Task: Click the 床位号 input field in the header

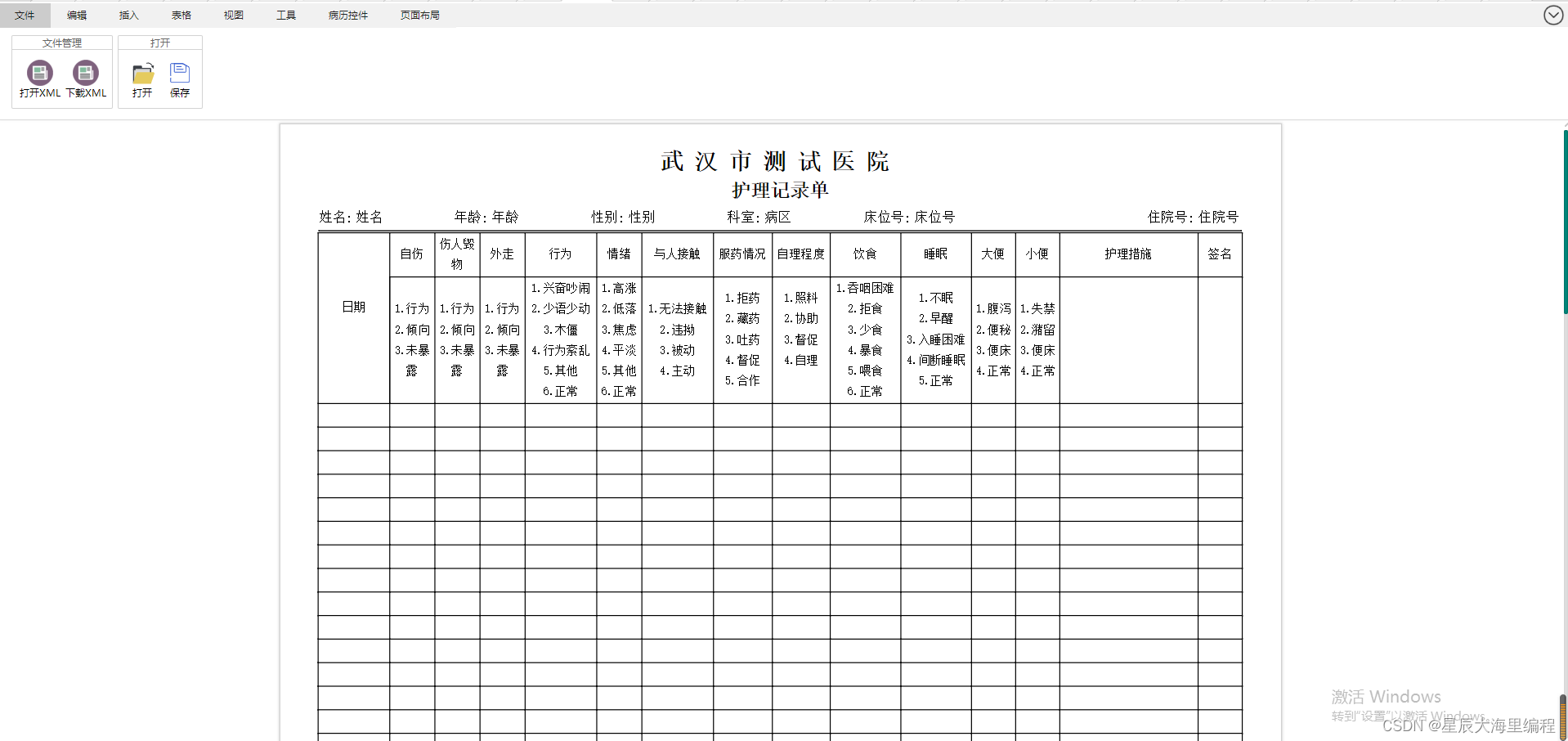Action: pos(934,217)
